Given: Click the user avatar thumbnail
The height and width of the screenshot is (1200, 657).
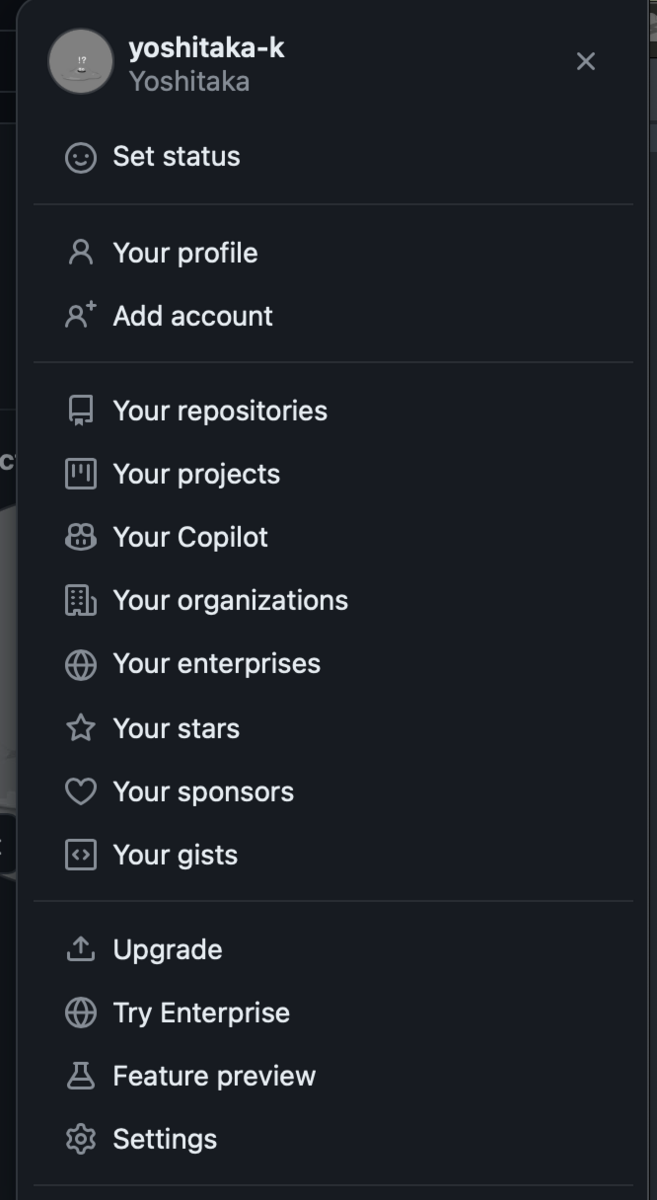Looking at the screenshot, I should [x=81, y=62].
